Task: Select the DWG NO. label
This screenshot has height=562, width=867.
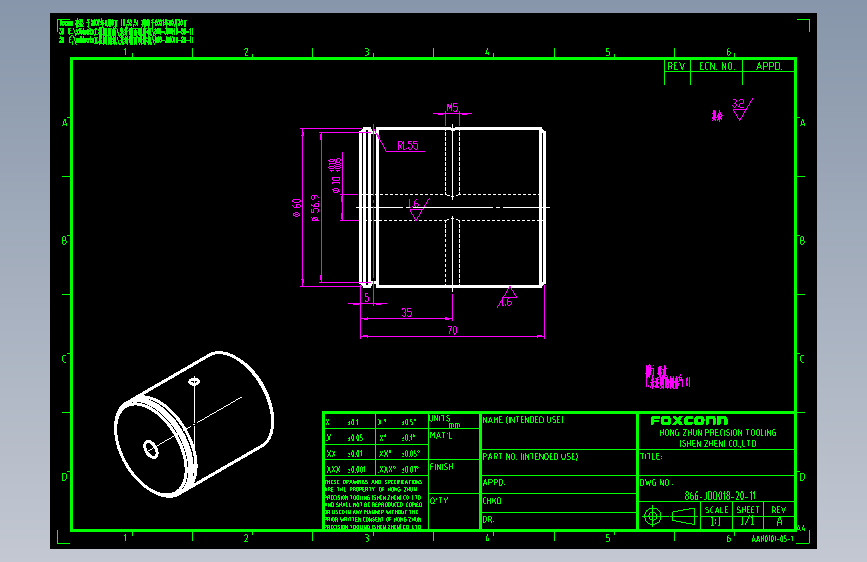Action: pos(656,482)
